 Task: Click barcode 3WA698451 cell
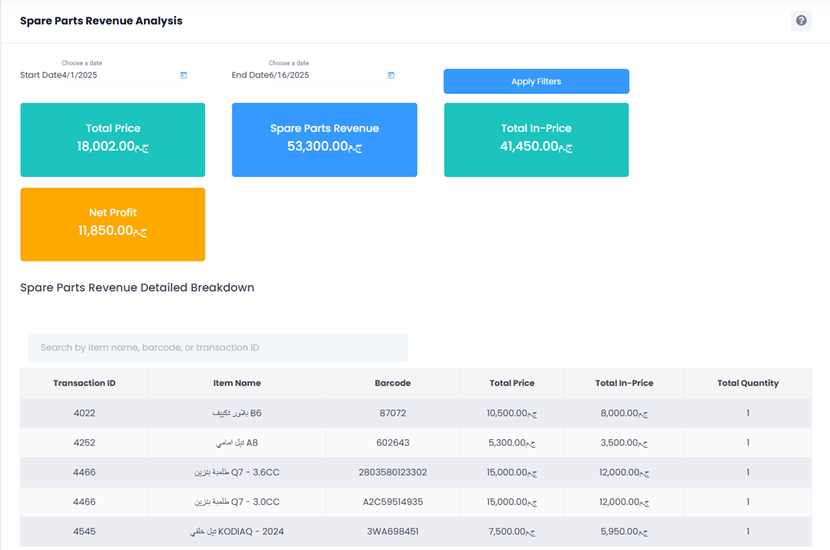(392, 531)
